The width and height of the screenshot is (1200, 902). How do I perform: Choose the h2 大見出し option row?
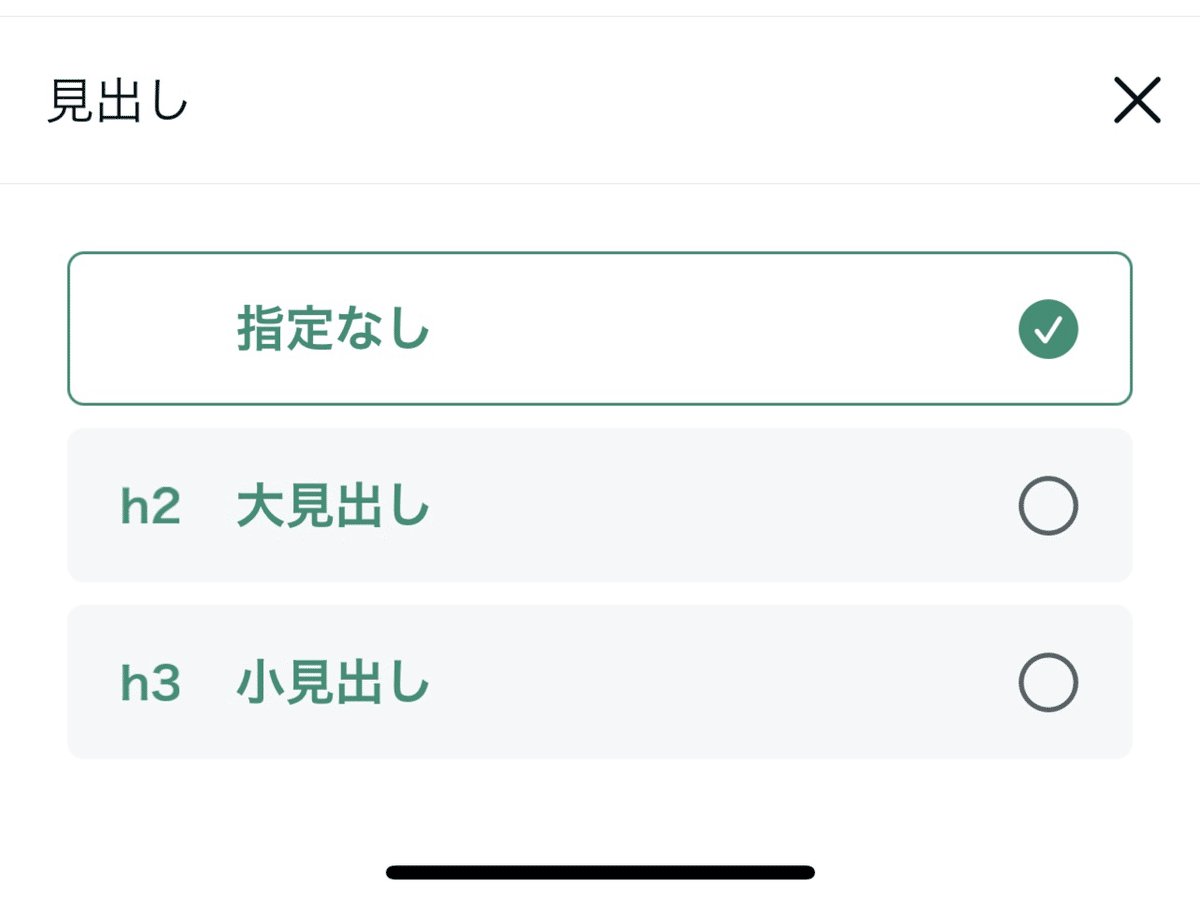pyautogui.click(x=600, y=505)
